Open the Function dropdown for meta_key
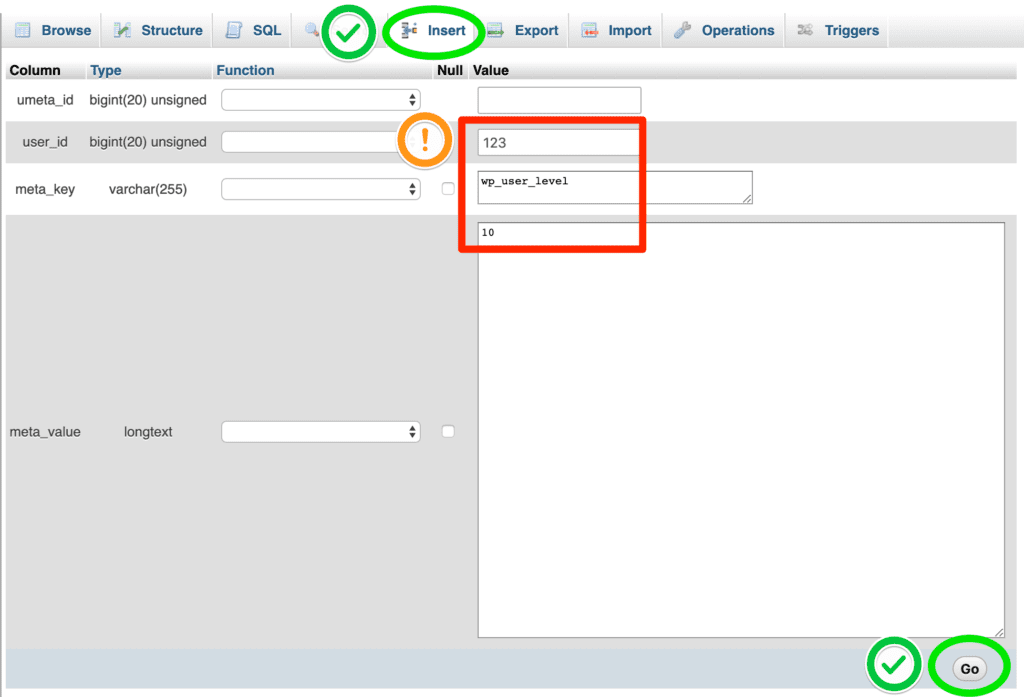Screen dimensions: 1024x697 320,189
